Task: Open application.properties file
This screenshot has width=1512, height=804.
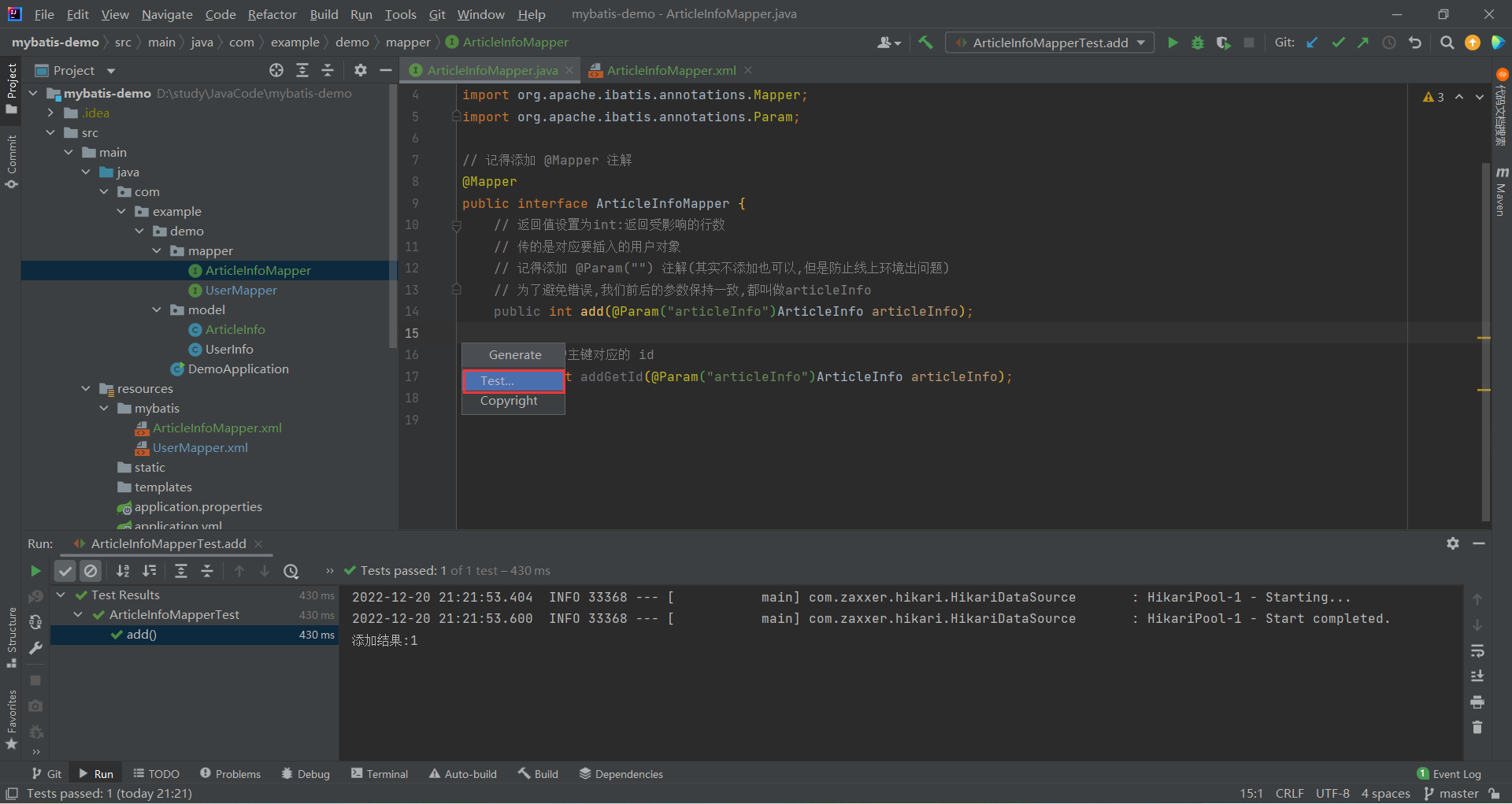Action: pos(198,506)
